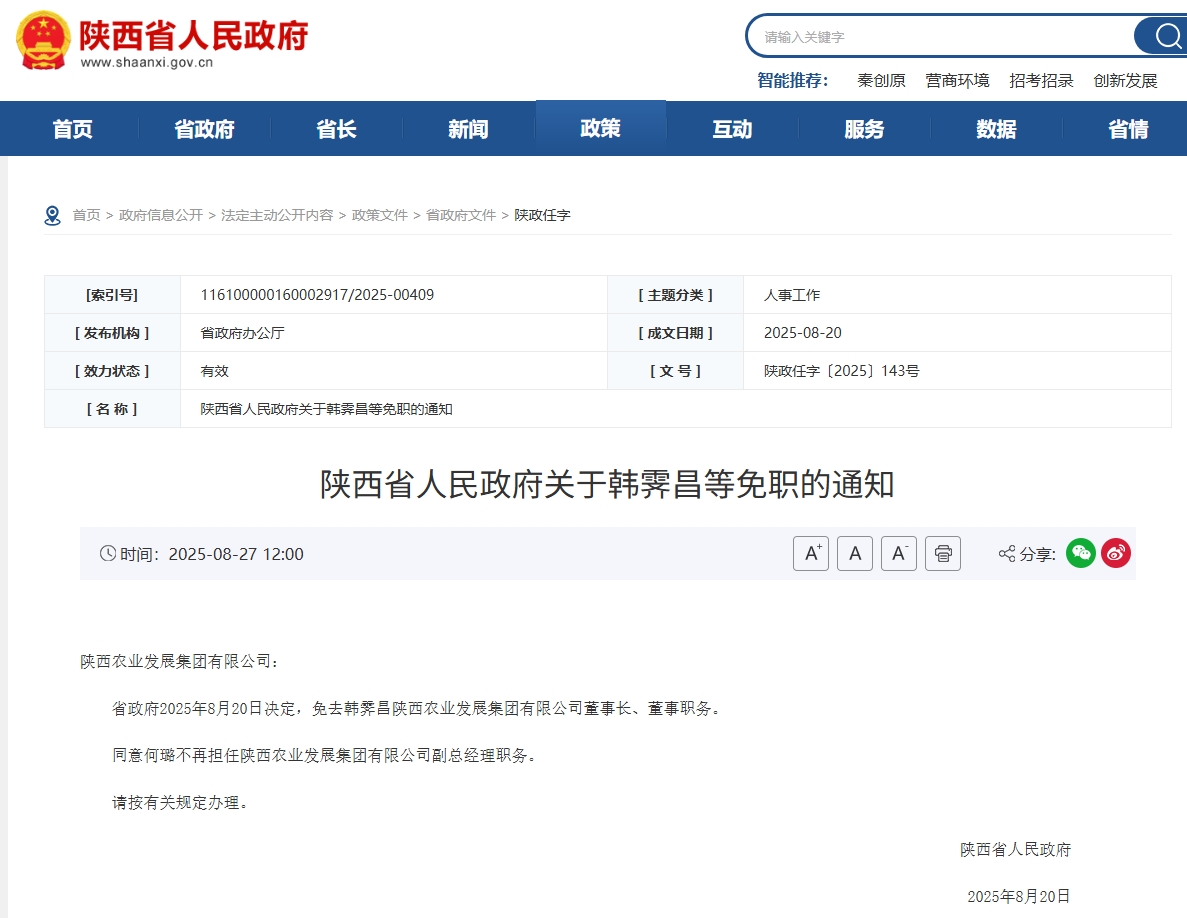Select the 政策 navigation tab

tap(600, 129)
